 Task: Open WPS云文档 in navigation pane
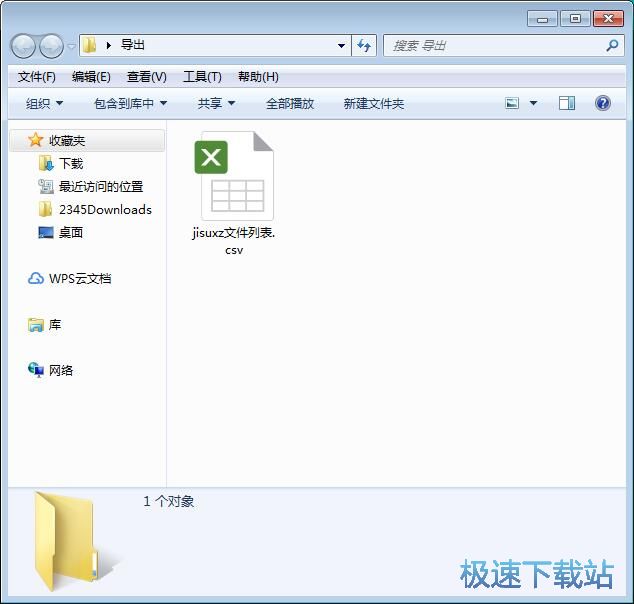(80, 279)
